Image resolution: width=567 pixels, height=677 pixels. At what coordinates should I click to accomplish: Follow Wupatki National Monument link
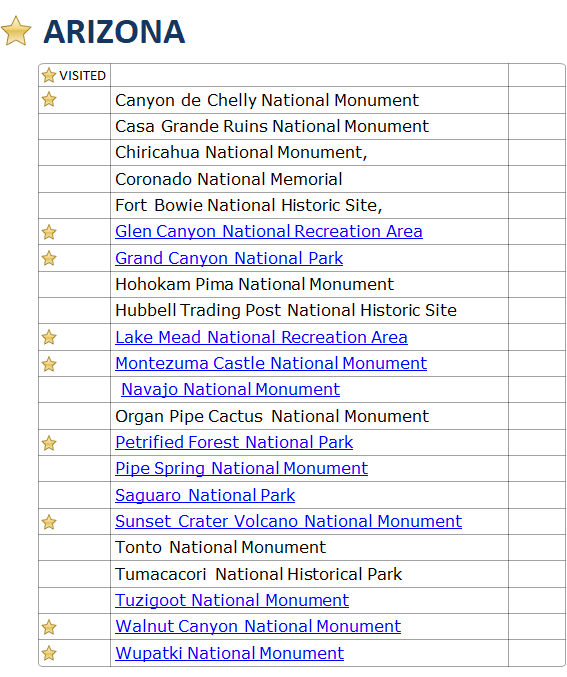[x=229, y=653]
